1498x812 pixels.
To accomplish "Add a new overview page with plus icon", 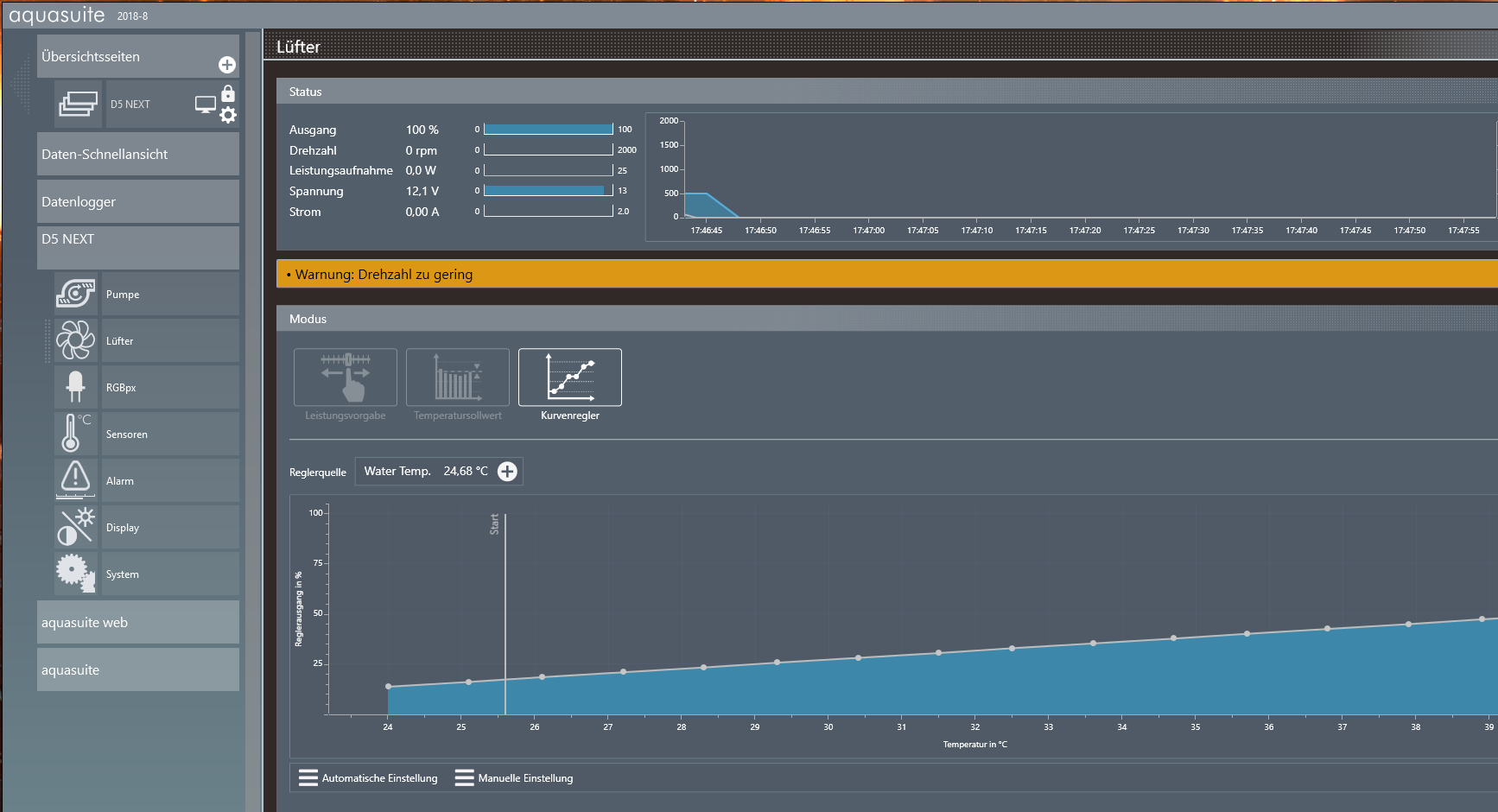I will click(x=227, y=65).
